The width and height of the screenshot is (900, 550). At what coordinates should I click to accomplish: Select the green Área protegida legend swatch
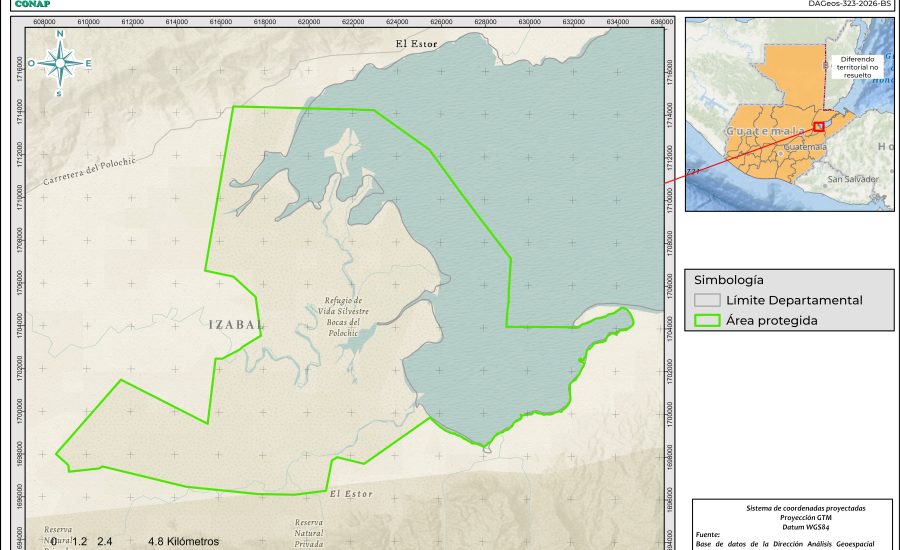pyautogui.click(x=707, y=321)
